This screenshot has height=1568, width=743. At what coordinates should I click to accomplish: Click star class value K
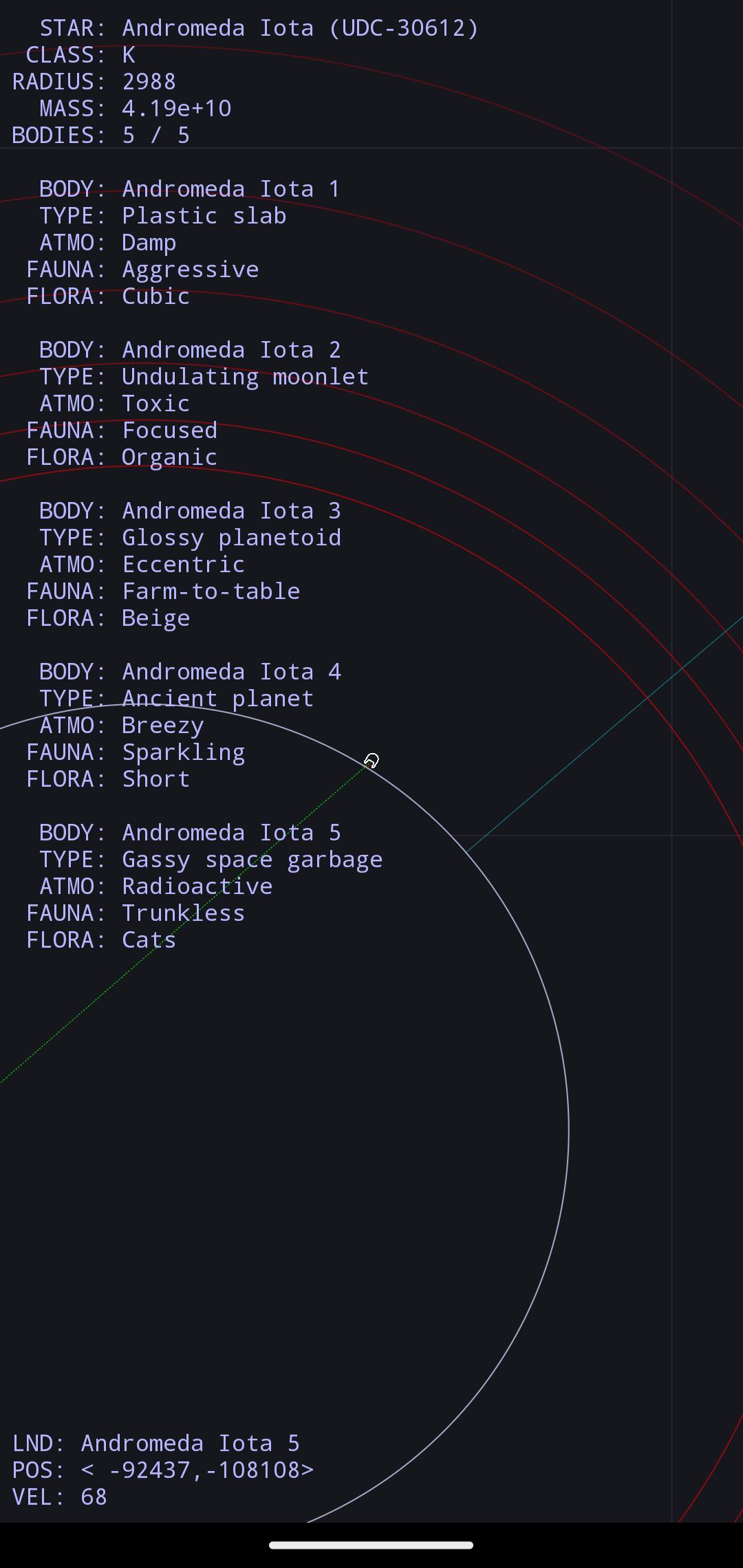(x=129, y=55)
